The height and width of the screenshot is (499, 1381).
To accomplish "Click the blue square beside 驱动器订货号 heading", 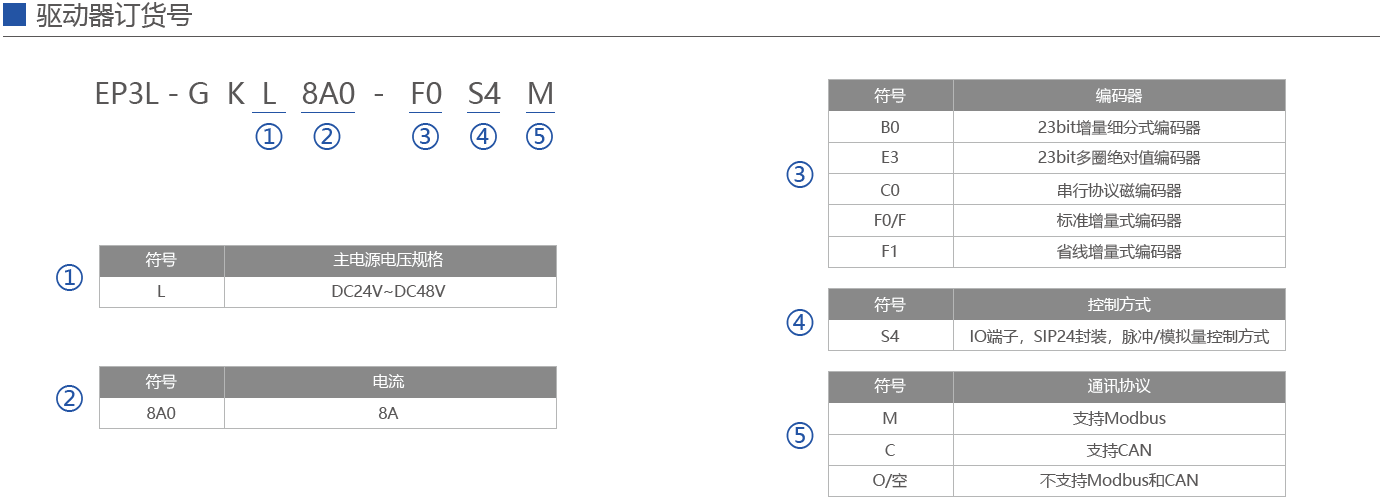I will click(x=14, y=16).
